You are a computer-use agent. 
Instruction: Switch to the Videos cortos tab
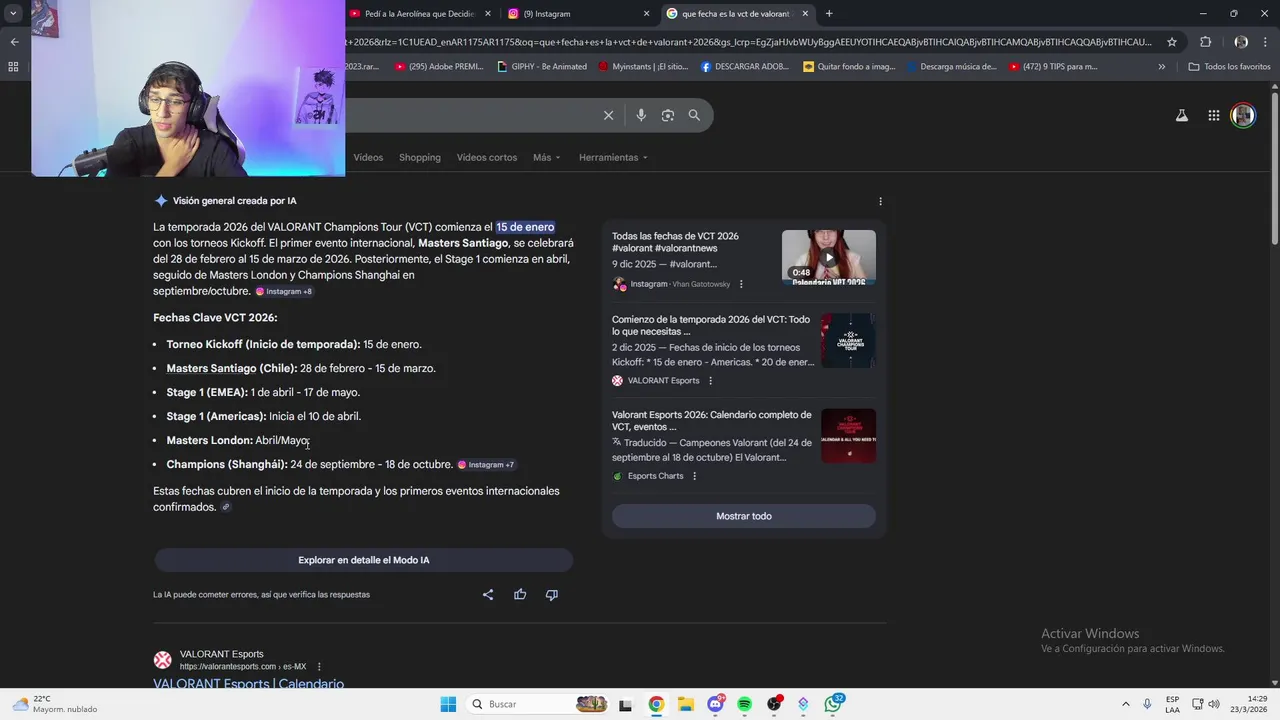487,158
